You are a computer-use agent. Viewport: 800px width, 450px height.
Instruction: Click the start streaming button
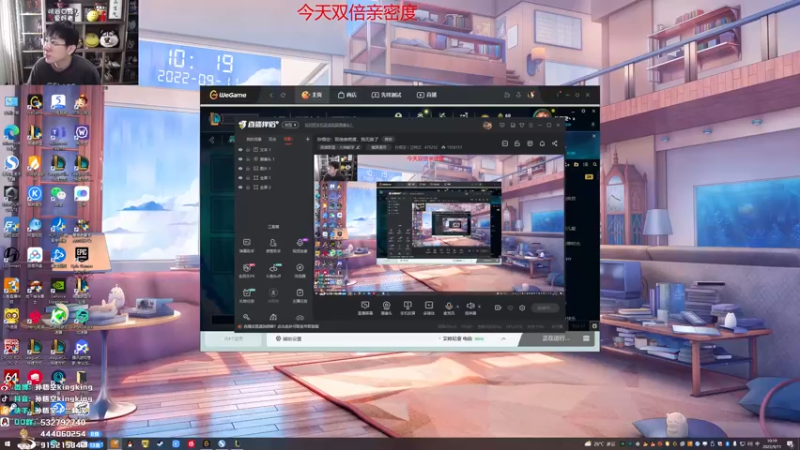[544, 308]
